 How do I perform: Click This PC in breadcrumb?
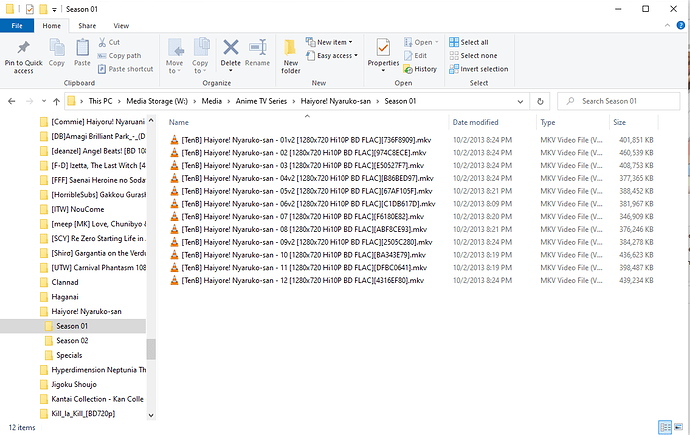pos(100,101)
